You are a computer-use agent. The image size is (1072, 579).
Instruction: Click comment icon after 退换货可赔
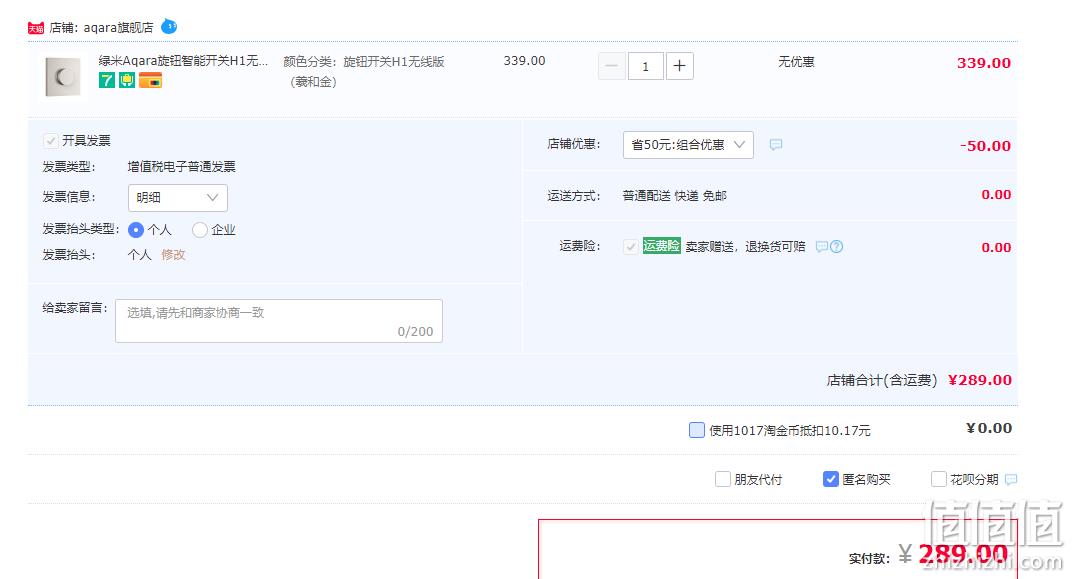(822, 247)
